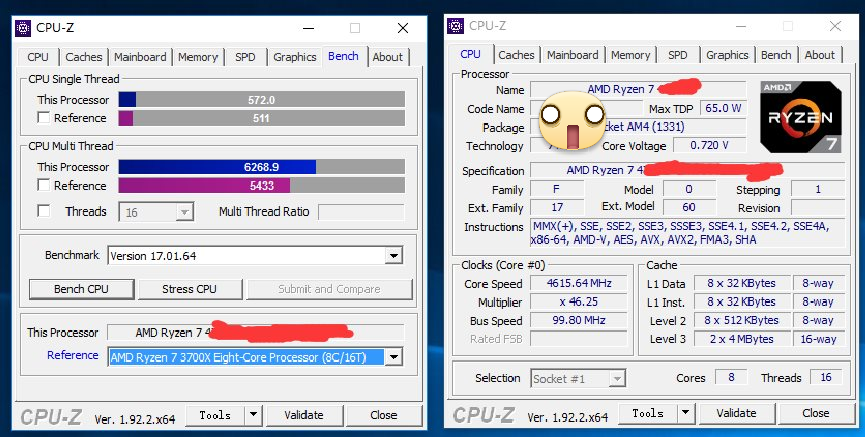Open the Benchmark version dropdown

[x=393, y=256]
